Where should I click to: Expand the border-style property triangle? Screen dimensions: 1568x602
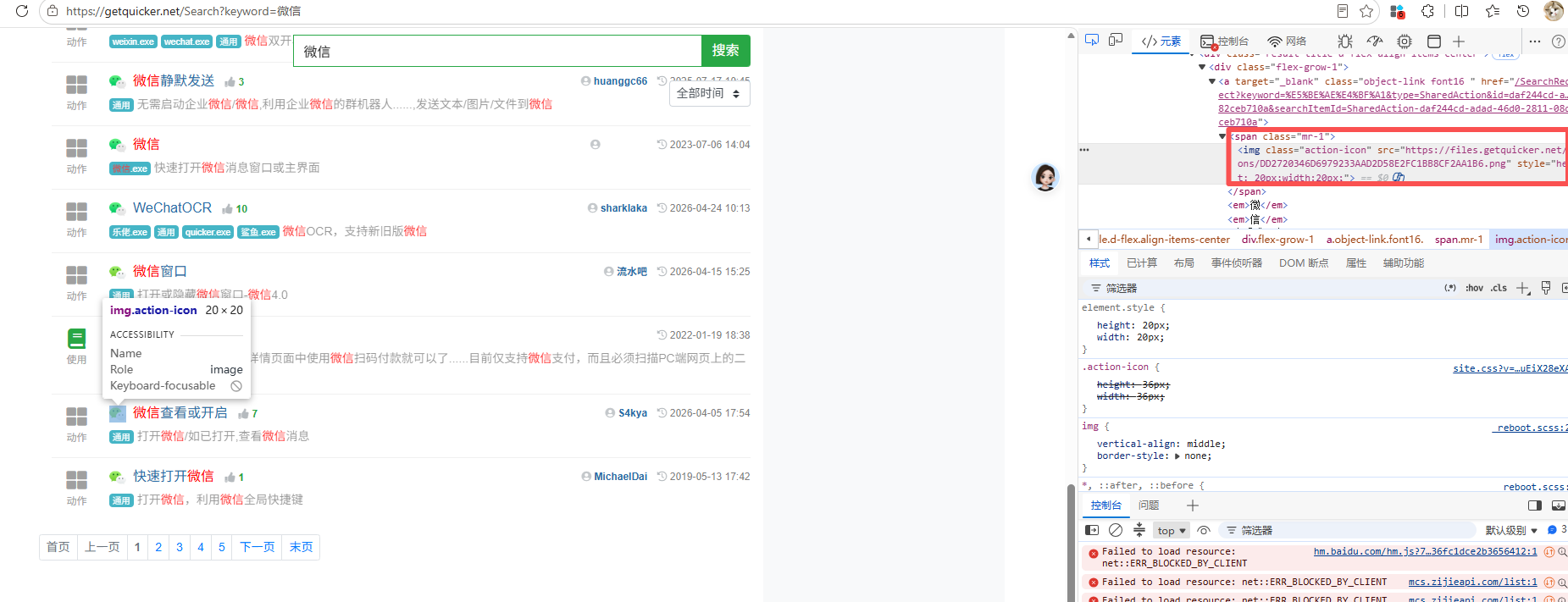coord(1177,456)
